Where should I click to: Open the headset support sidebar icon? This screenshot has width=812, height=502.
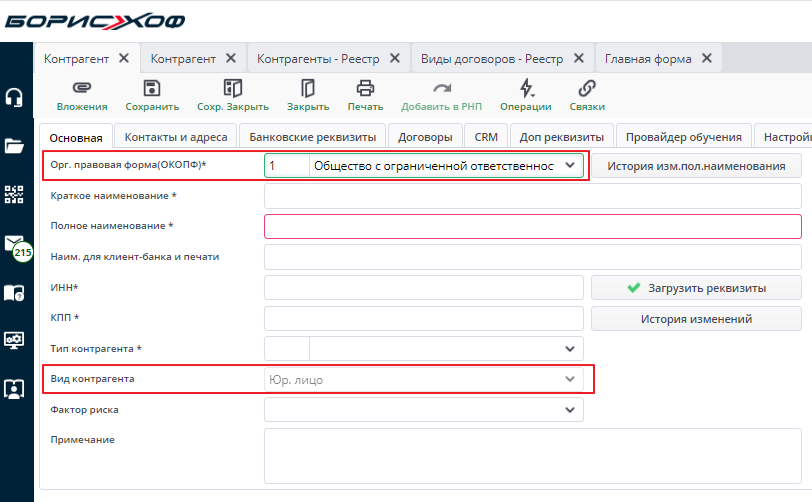(x=14, y=97)
